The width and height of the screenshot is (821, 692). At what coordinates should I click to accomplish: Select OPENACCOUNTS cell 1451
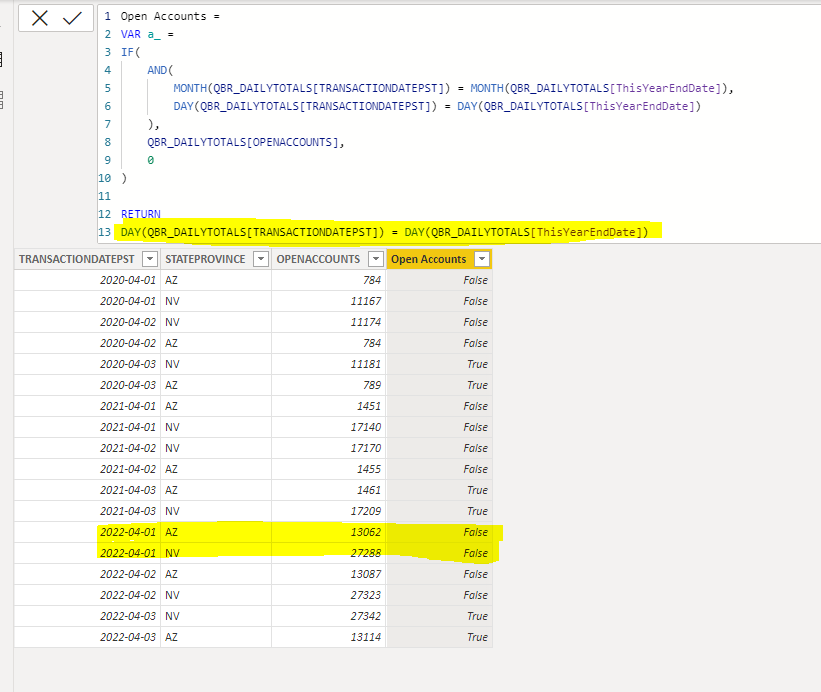pyautogui.click(x=329, y=406)
